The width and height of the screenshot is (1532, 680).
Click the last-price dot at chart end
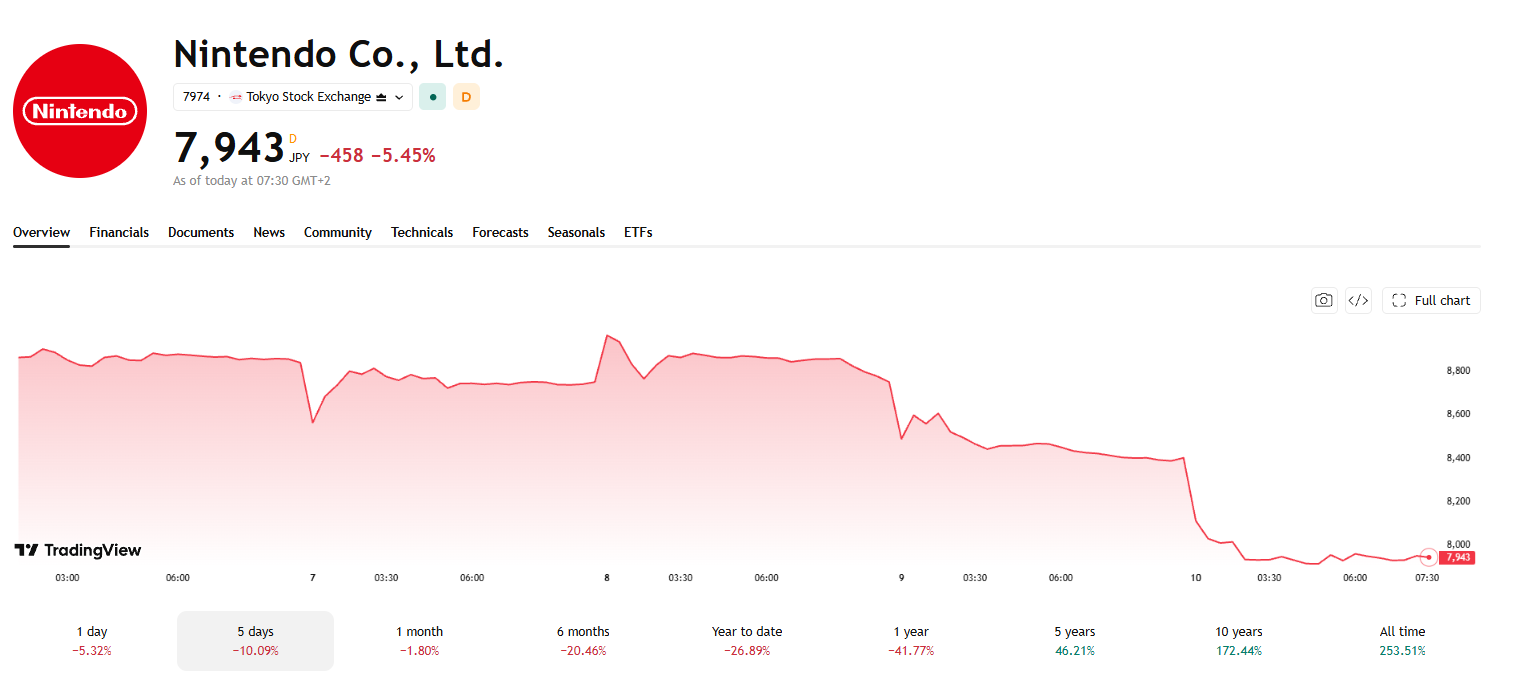coord(1429,556)
